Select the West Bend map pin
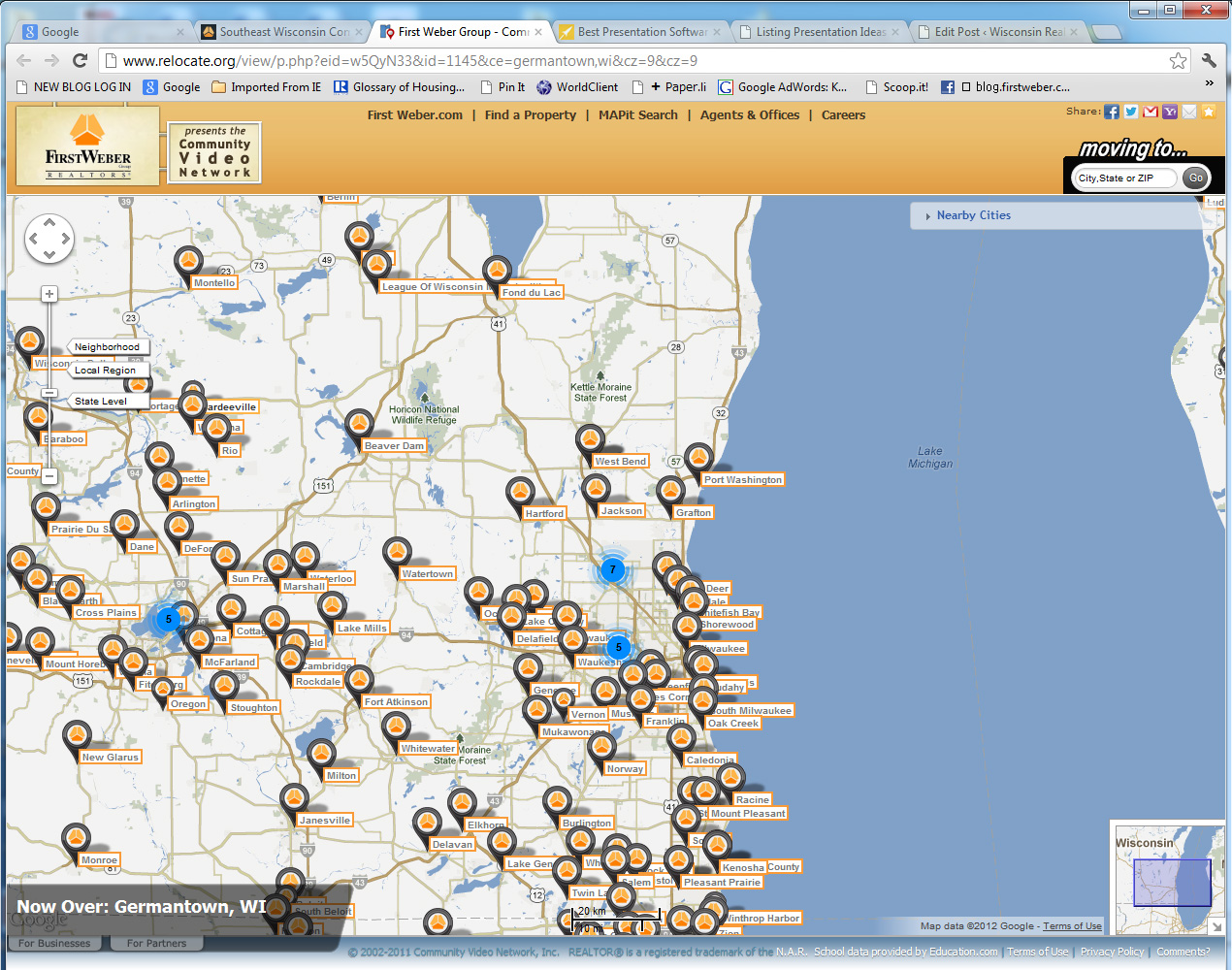The height and width of the screenshot is (970, 1232). click(x=590, y=440)
